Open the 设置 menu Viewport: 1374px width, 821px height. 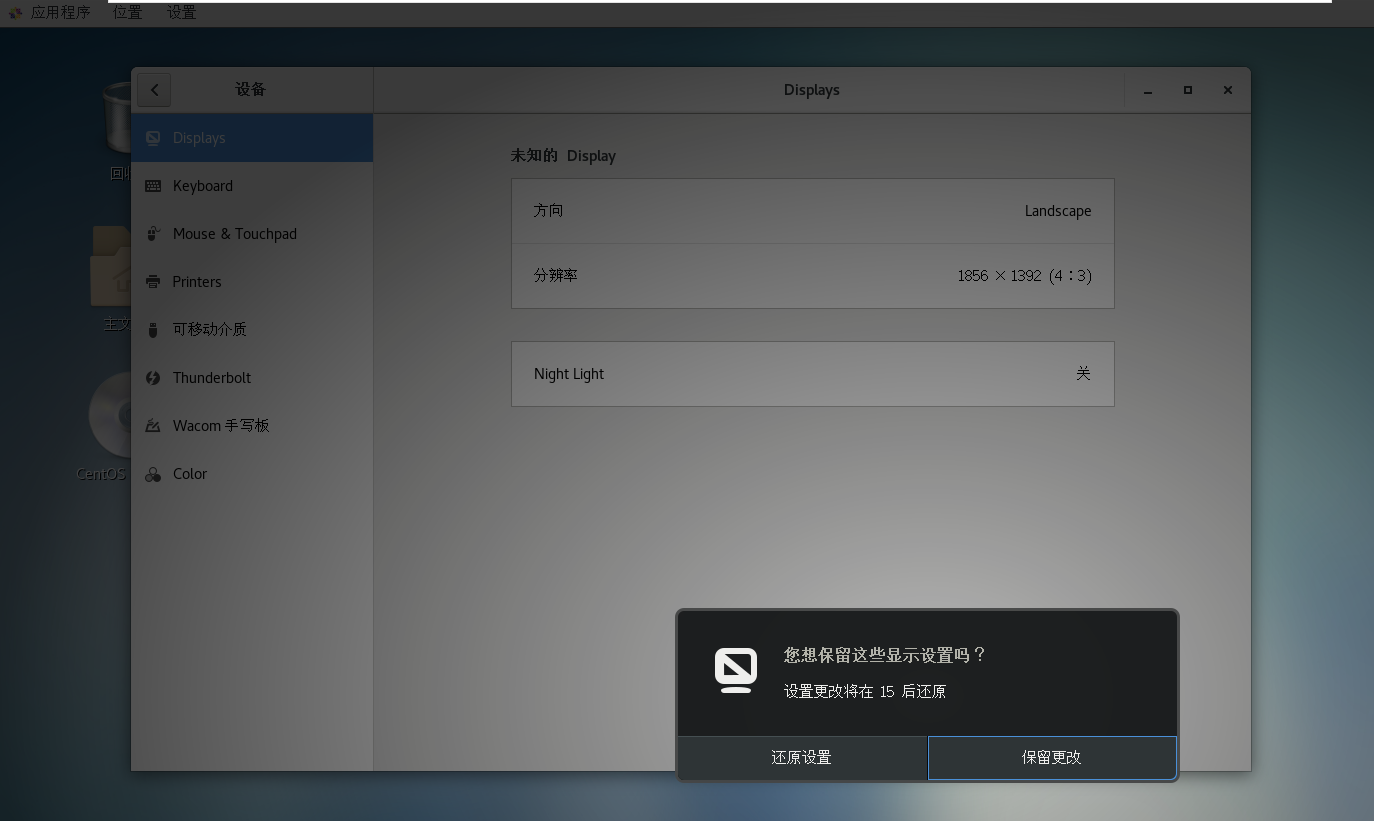180,12
